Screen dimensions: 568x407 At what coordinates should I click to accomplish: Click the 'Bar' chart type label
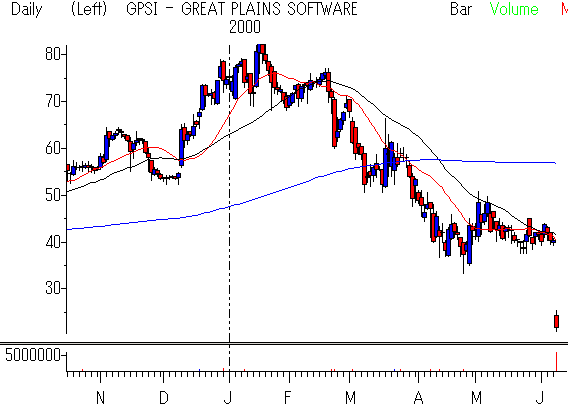pos(461,9)
